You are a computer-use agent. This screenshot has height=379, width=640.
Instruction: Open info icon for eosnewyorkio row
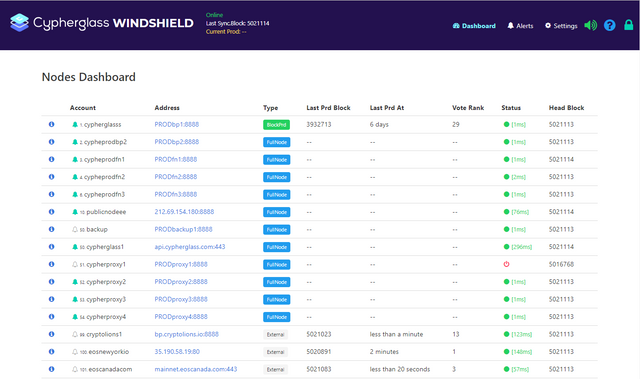coord(51,351)
